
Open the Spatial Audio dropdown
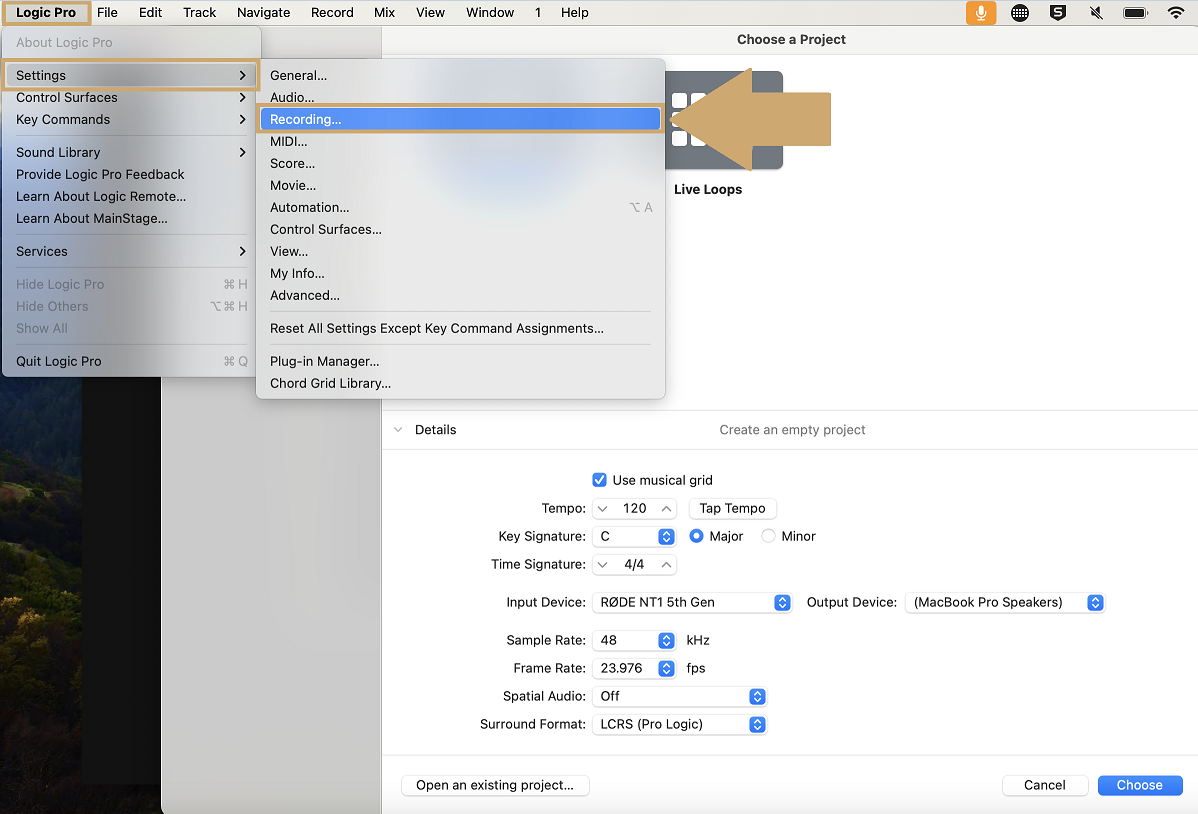coord(679,696)
